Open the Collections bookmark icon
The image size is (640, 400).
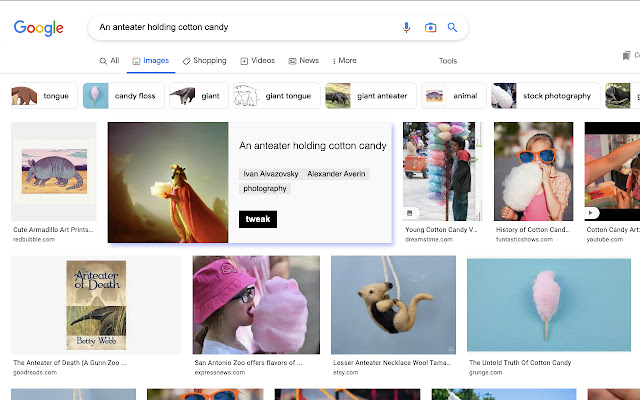tap(626, 56)
